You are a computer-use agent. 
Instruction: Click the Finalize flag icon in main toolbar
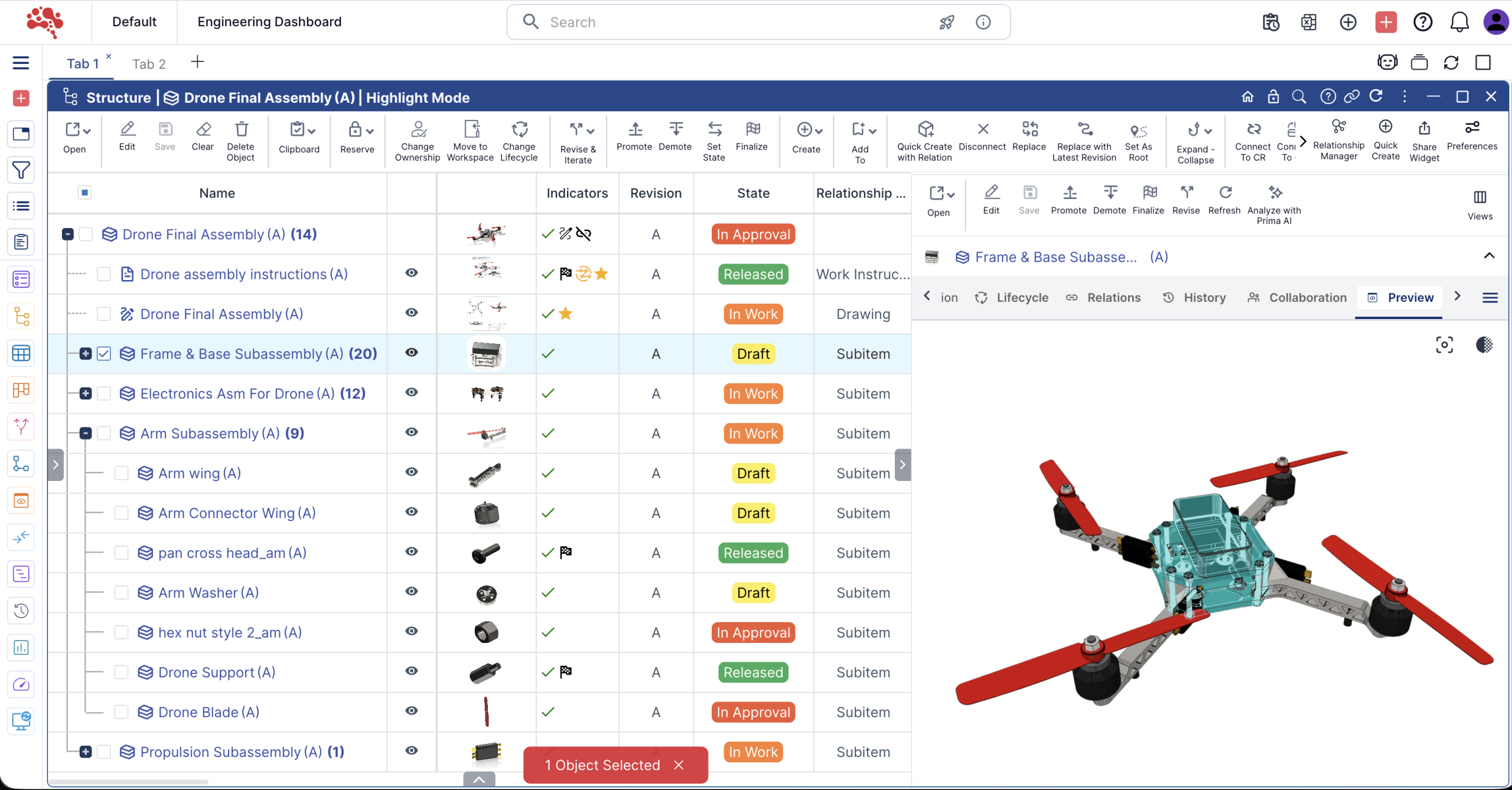[752, 129]
